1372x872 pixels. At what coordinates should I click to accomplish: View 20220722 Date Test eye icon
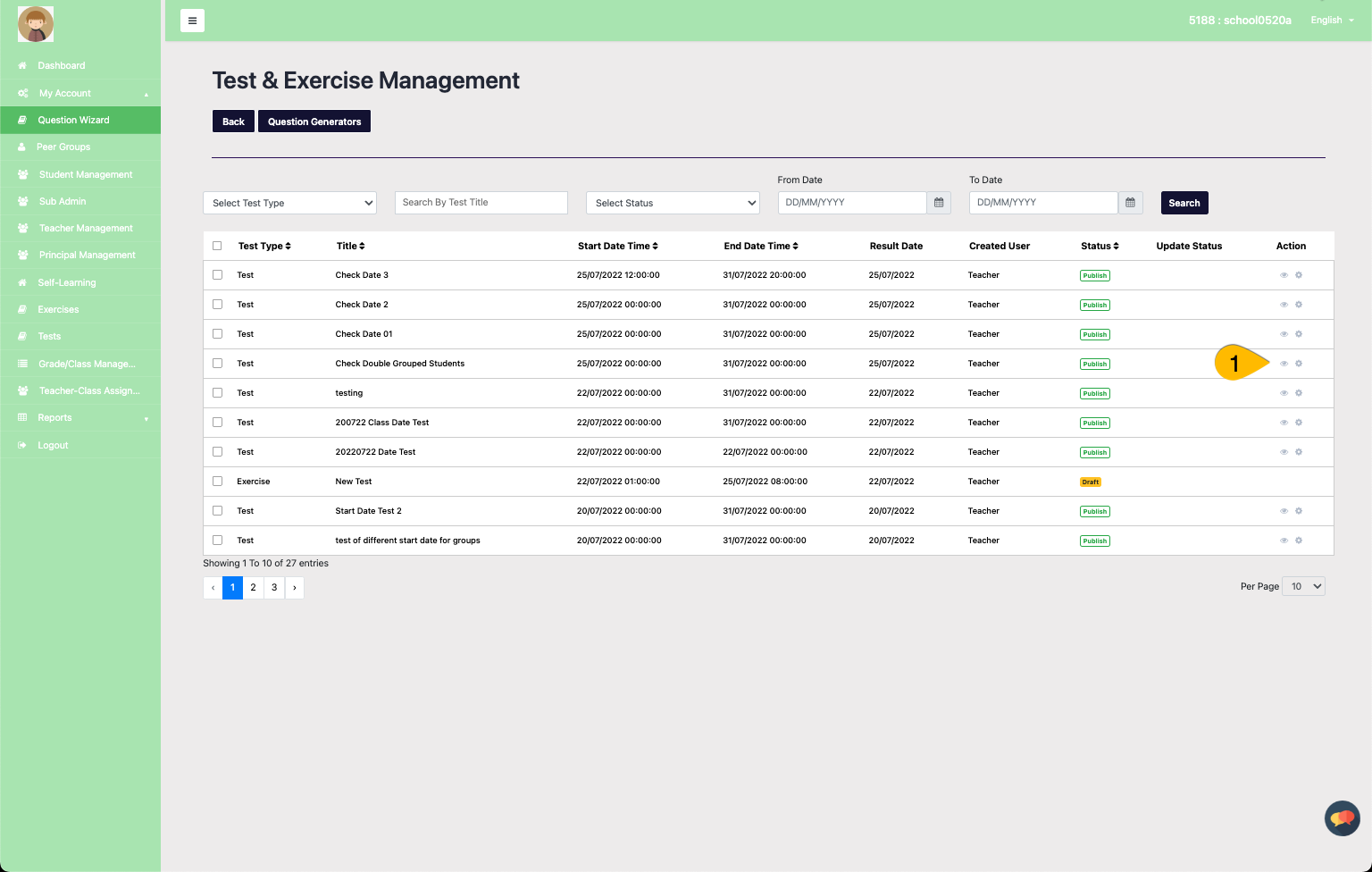click(1284, 452)
